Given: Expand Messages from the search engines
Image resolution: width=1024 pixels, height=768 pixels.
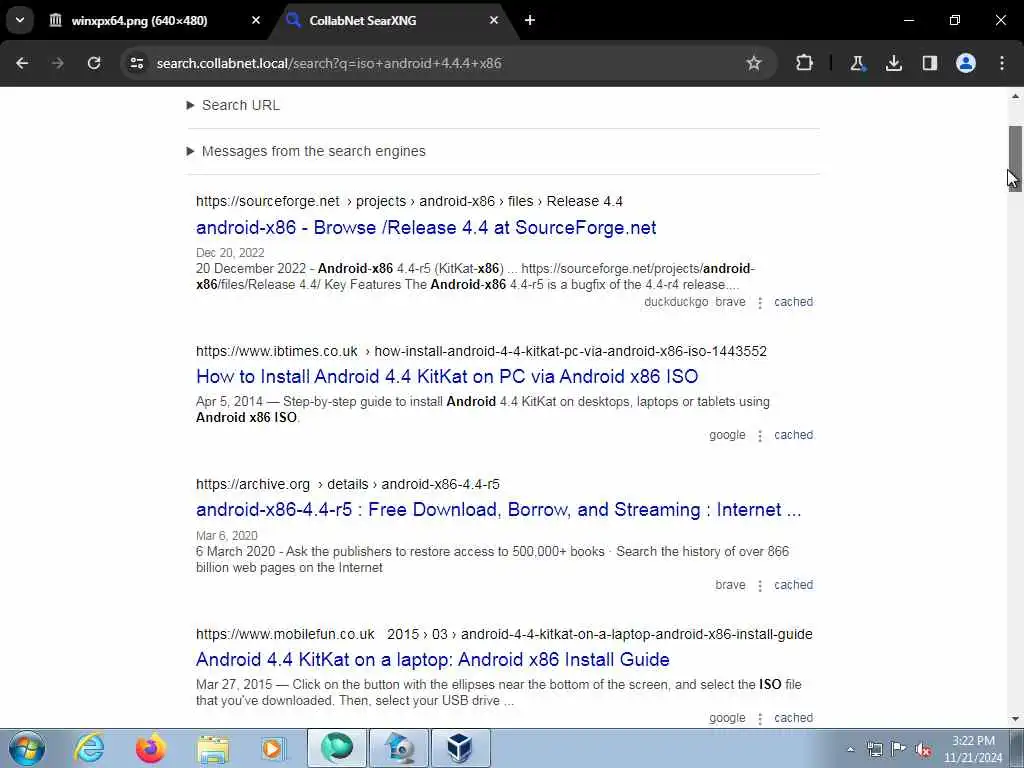Looking at the screenshot, I should pyautogui.click(x=306, y=151).
